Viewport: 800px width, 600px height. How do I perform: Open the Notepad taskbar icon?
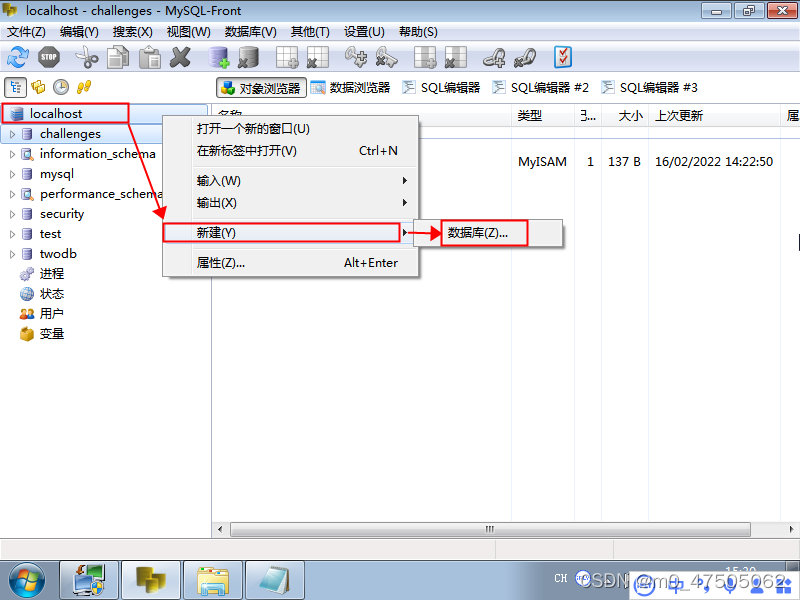(275, 581)
